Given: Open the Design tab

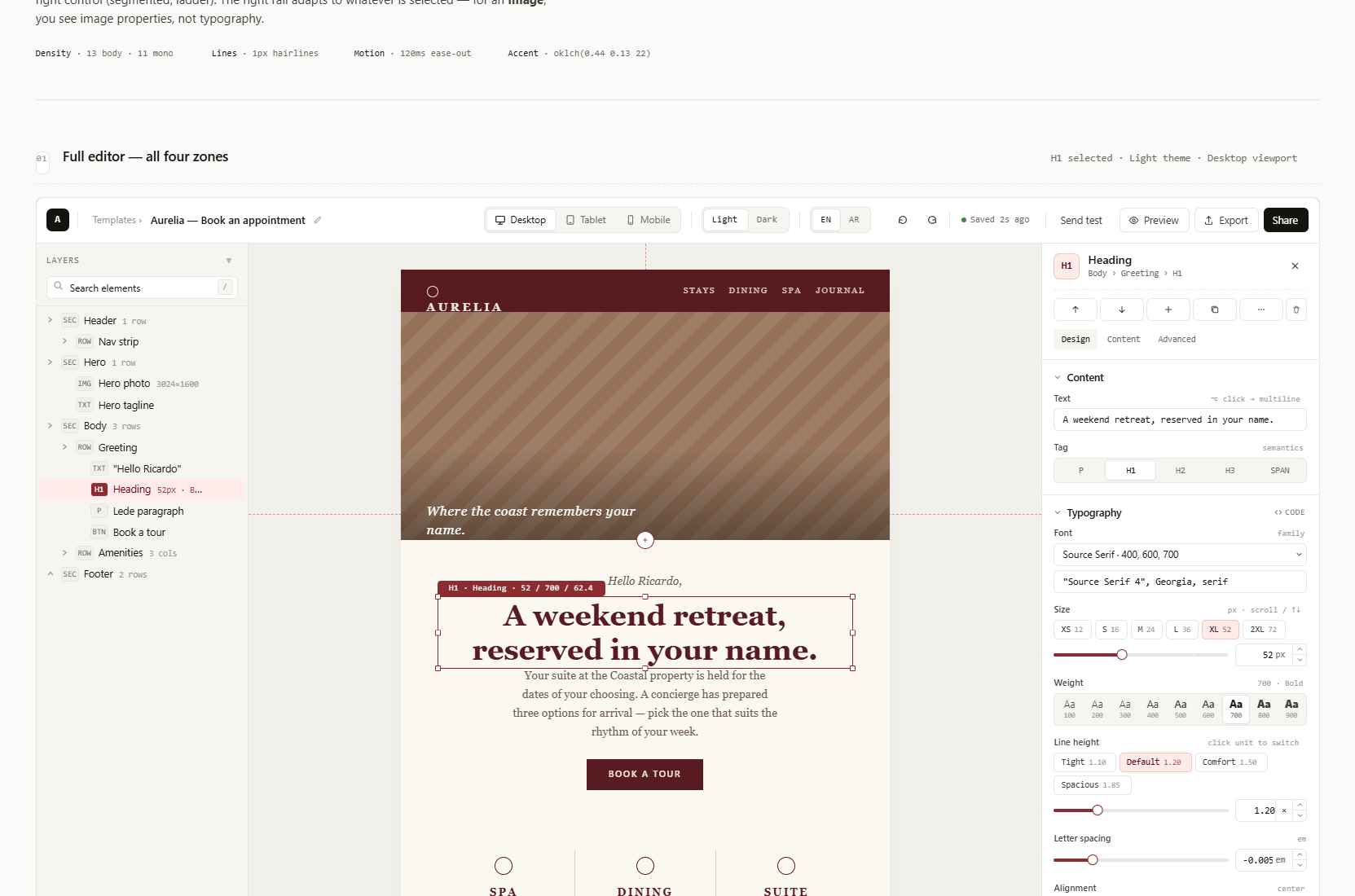Looking at the screenshot, I should 1076,340.
